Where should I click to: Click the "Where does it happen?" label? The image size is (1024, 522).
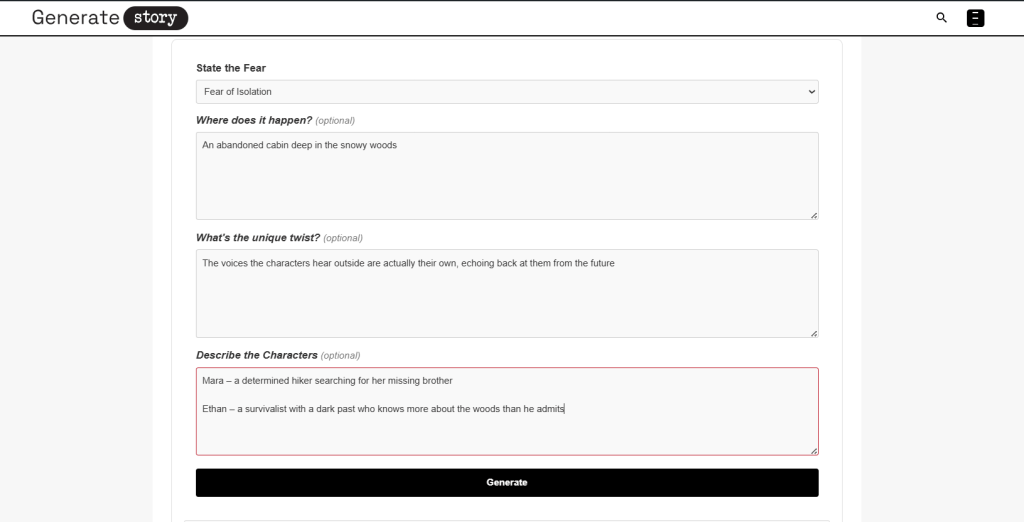click(254, 120)
